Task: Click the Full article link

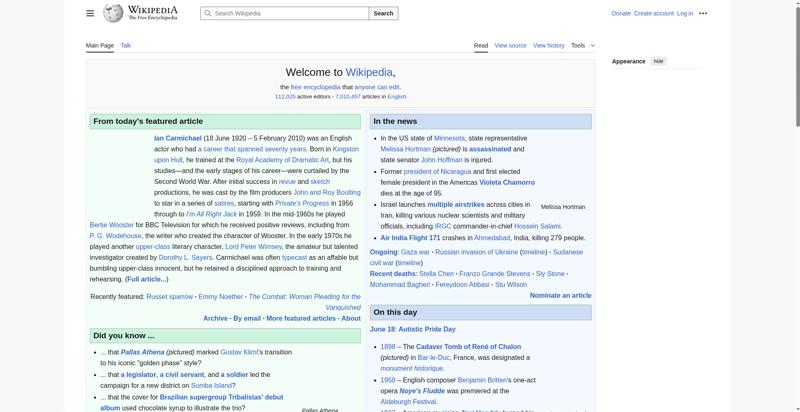Action: coord(146,279)
